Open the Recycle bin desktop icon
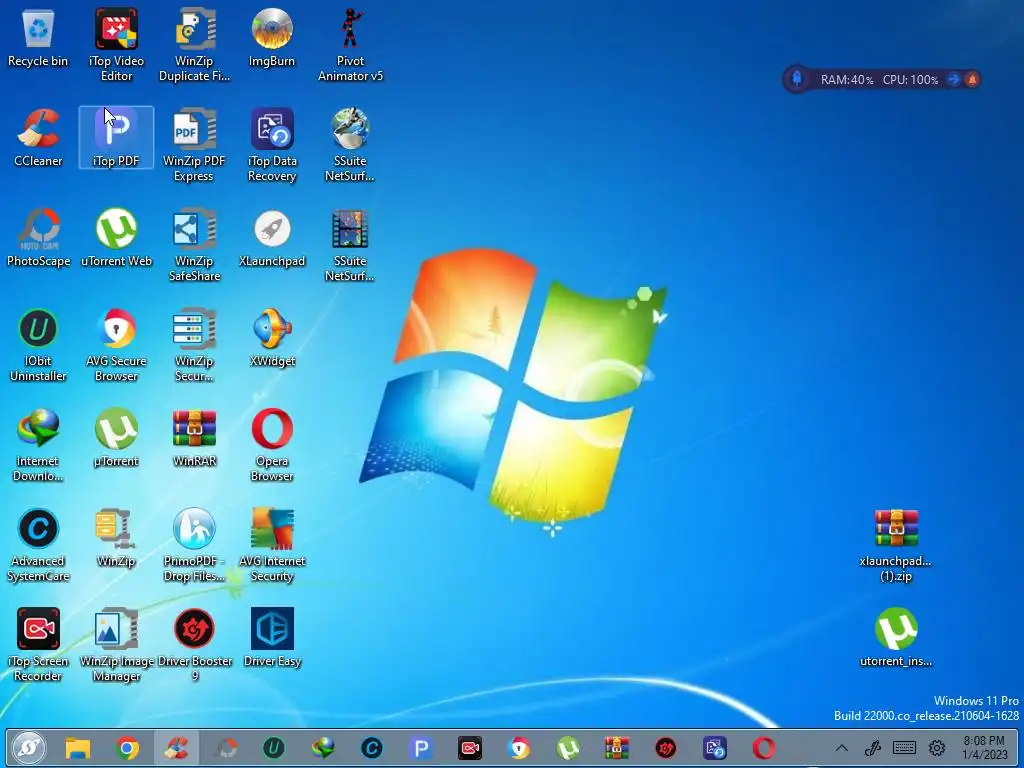Screen dimensions: 1024x768 (38, 38)
